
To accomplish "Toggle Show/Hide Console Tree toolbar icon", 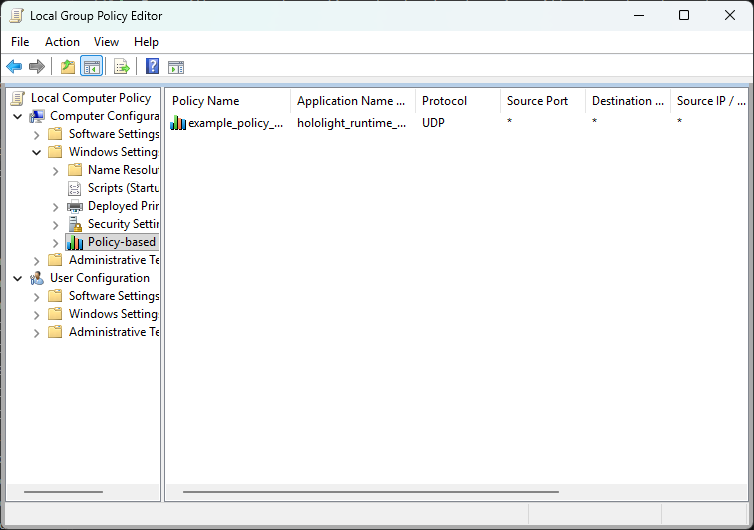I will click(91, 66).
